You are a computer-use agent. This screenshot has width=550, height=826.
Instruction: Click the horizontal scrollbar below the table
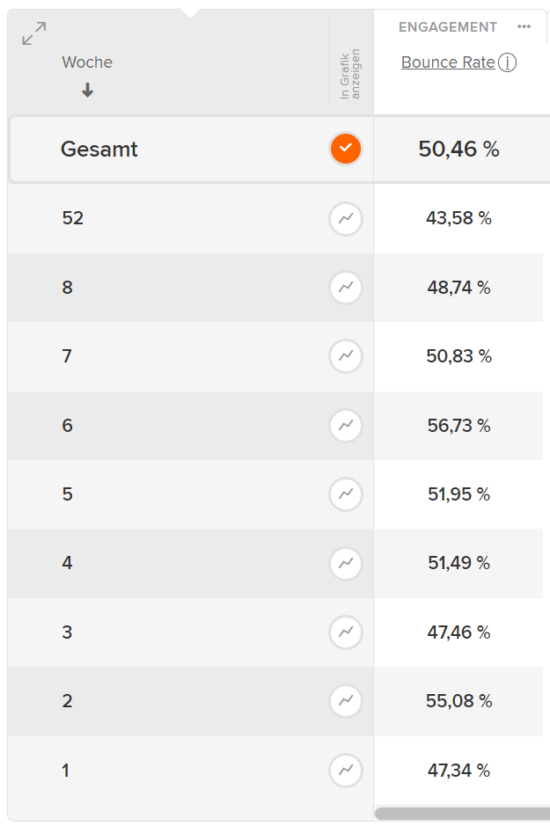(x=462, y=813)
